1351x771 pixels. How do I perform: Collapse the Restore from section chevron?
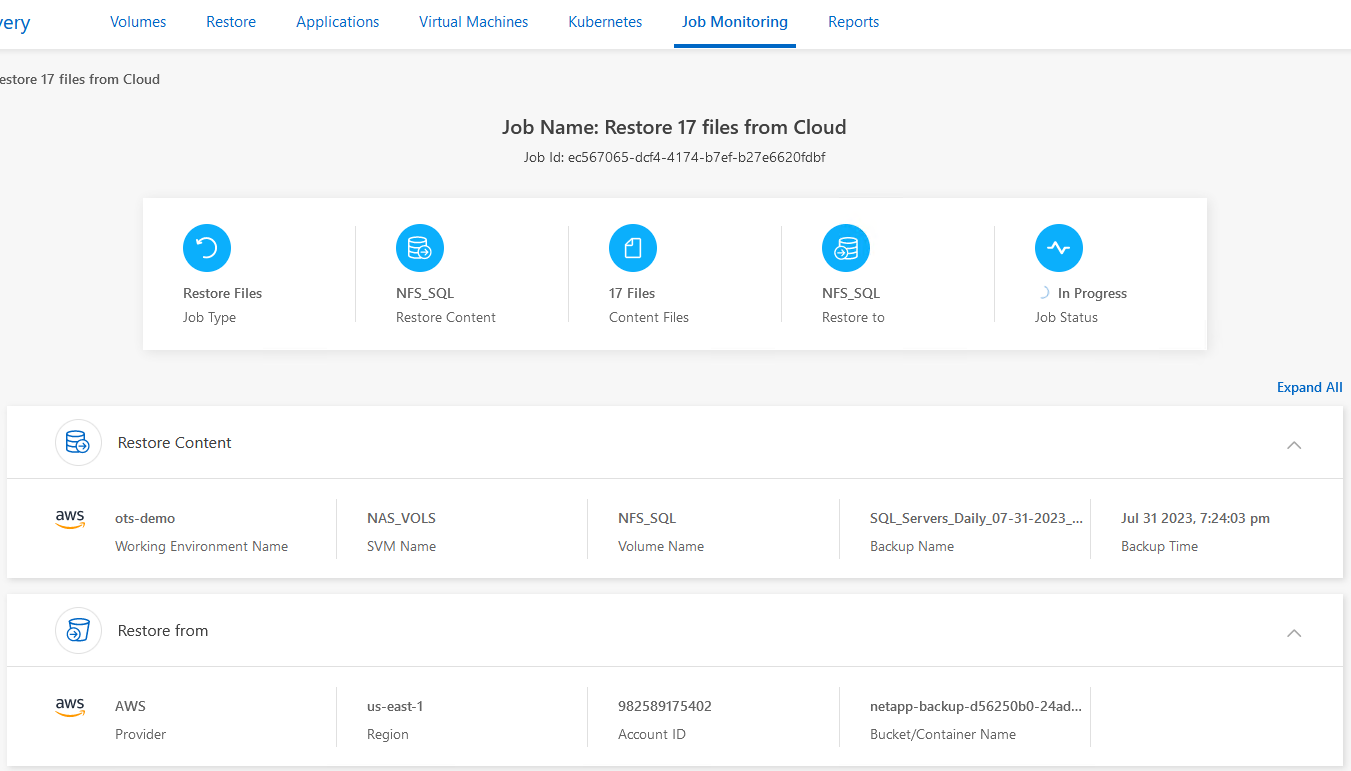click(1294, 632)
